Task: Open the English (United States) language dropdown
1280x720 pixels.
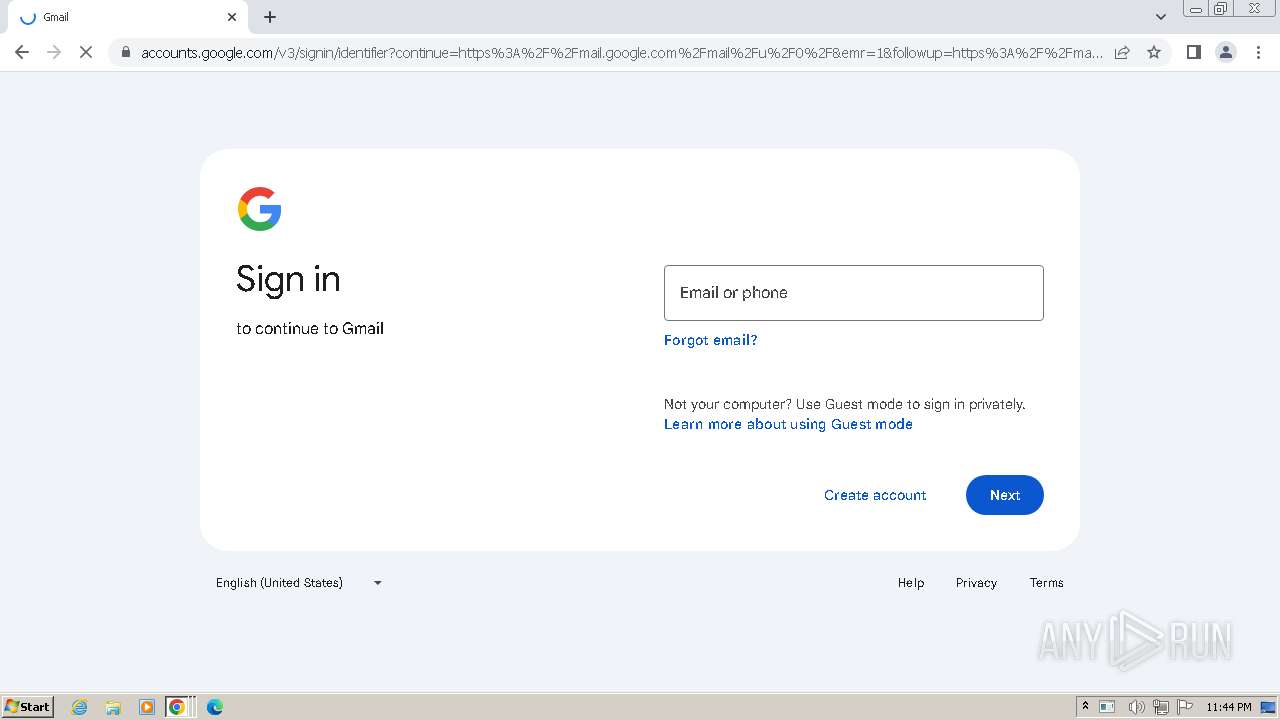Action: (x=299, y=583)
